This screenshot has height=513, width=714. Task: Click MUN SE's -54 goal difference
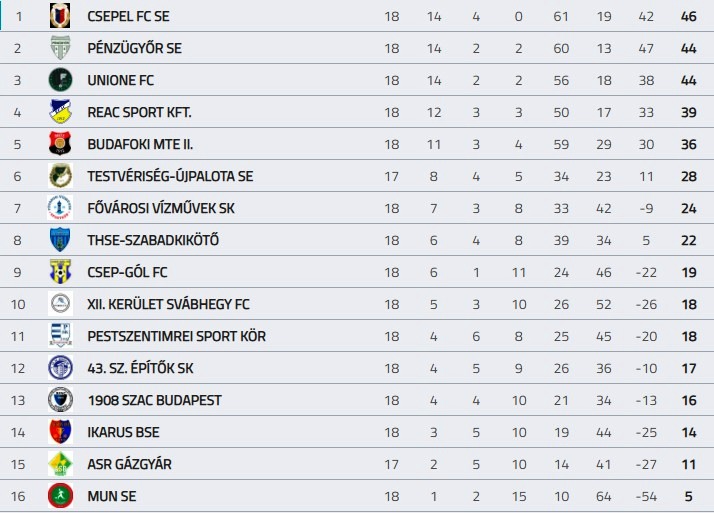pos(646,496)
